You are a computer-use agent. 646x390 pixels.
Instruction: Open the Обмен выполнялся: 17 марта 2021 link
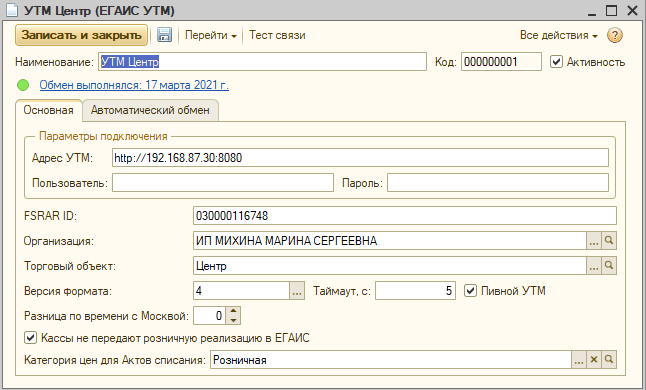tap(134, 85)
